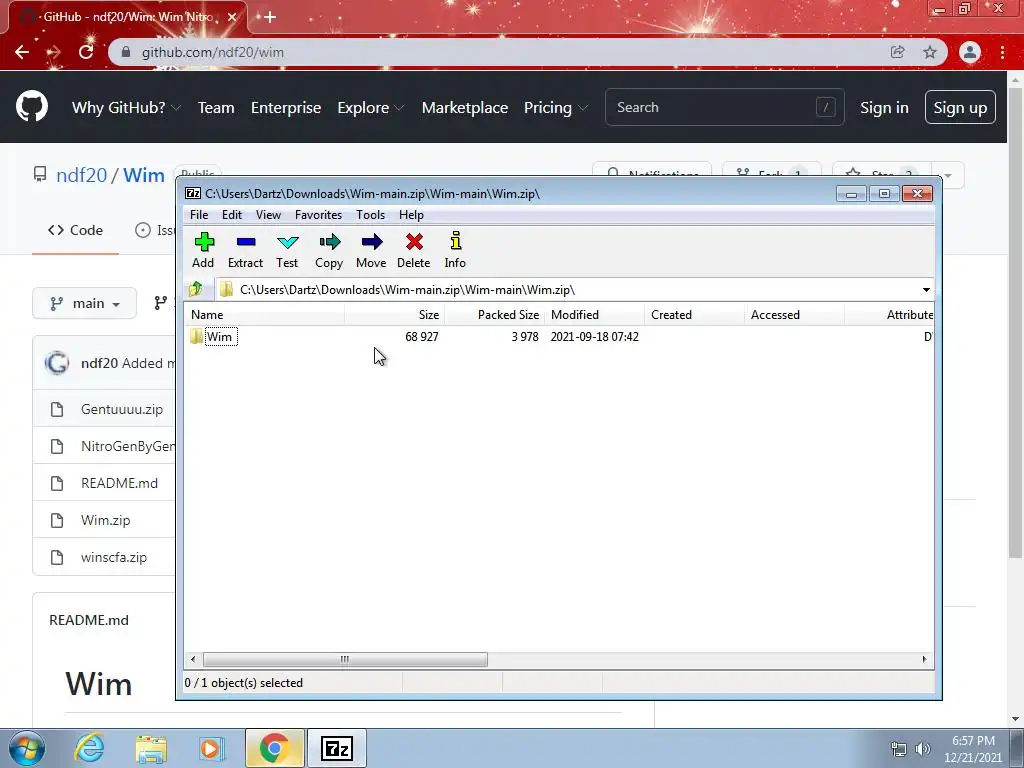
Task: Open the Windows Start menu
Action: pyautogui.click(x=27, y=748)
